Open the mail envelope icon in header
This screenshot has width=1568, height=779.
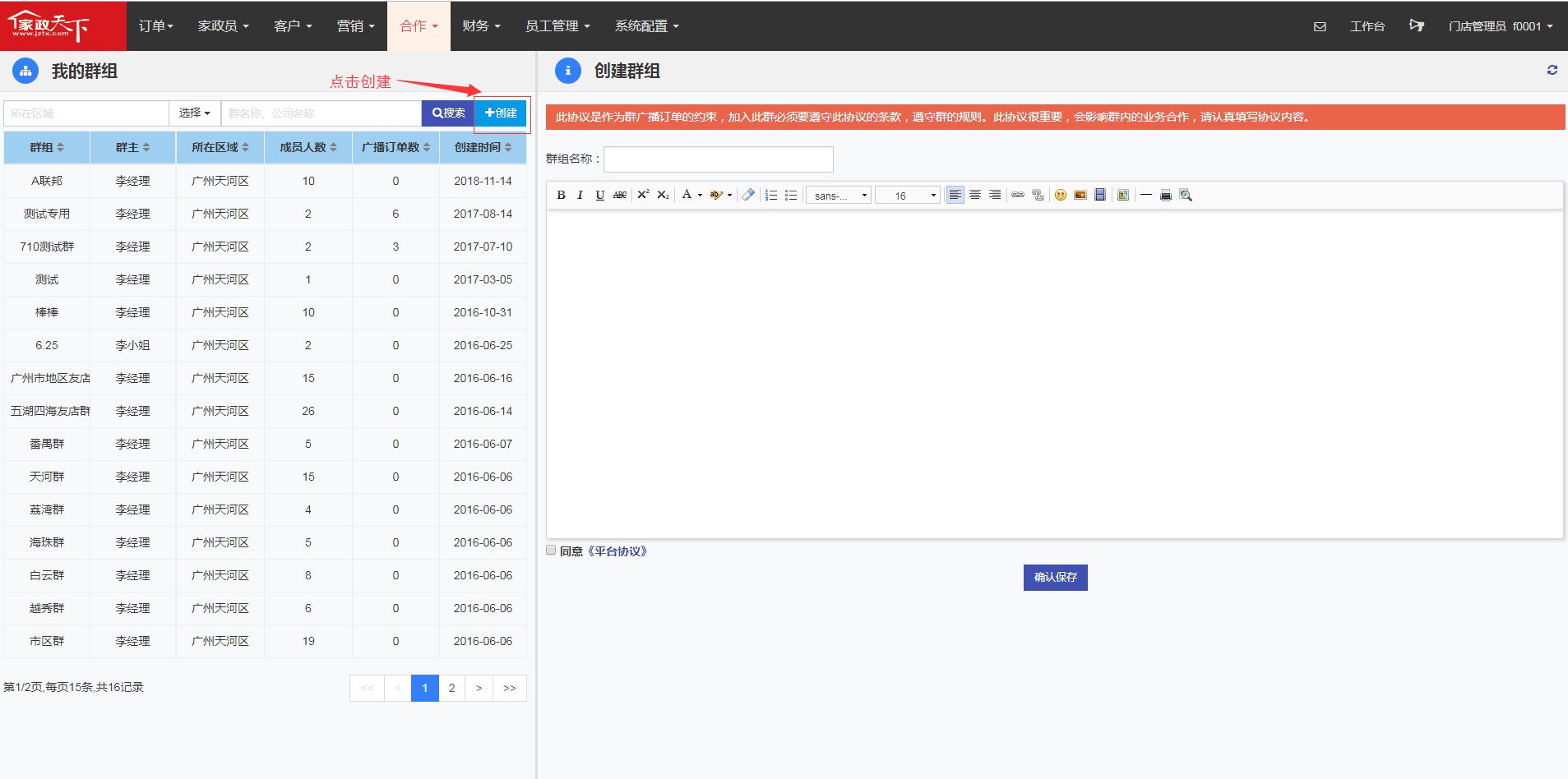(1320, 26)
